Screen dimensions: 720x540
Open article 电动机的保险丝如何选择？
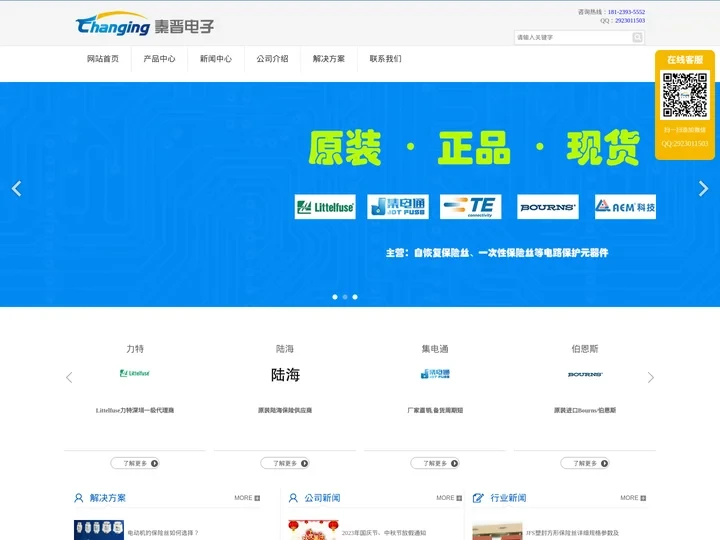coord(163,533)
